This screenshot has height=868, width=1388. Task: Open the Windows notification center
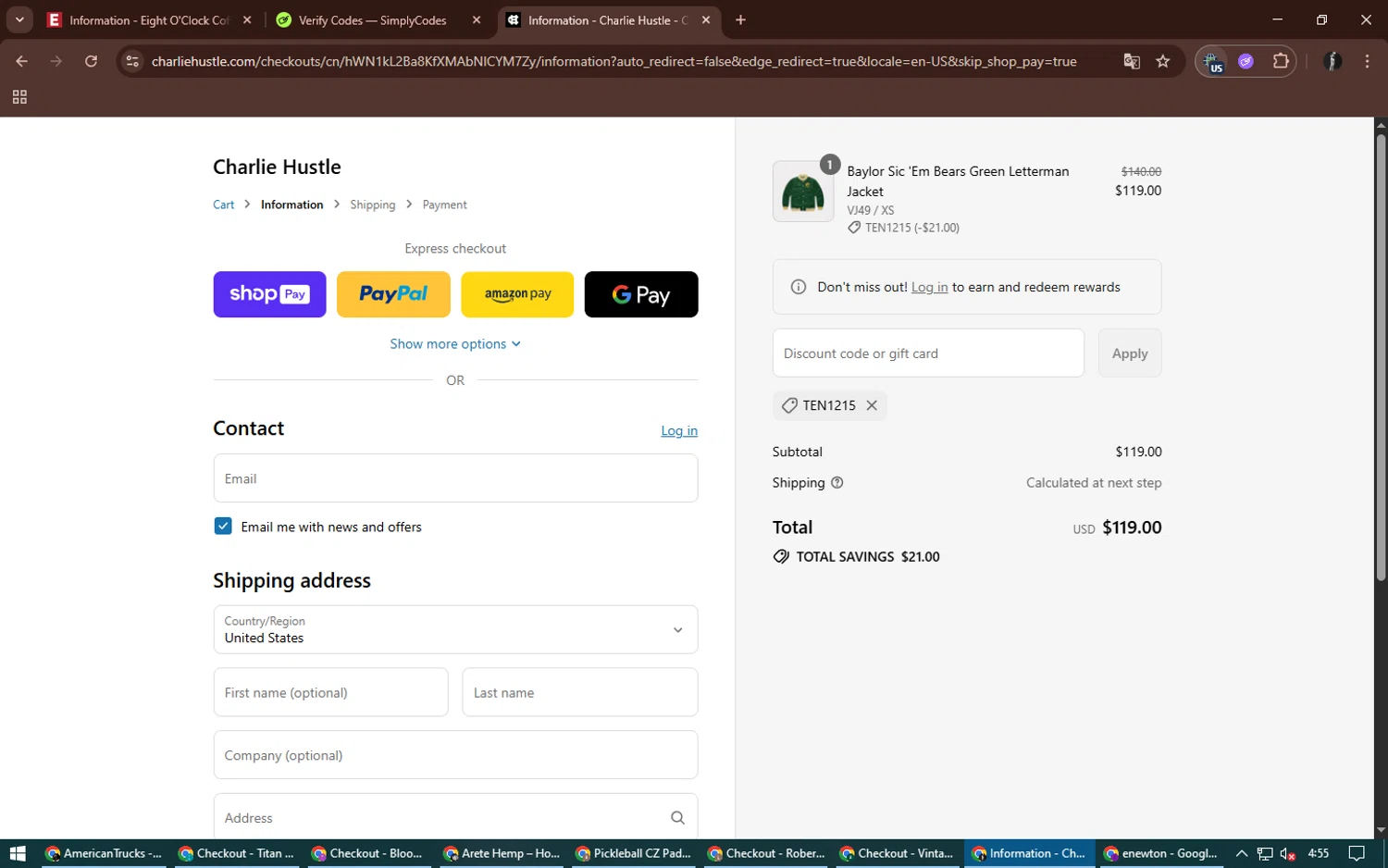tap(1357, 853)
